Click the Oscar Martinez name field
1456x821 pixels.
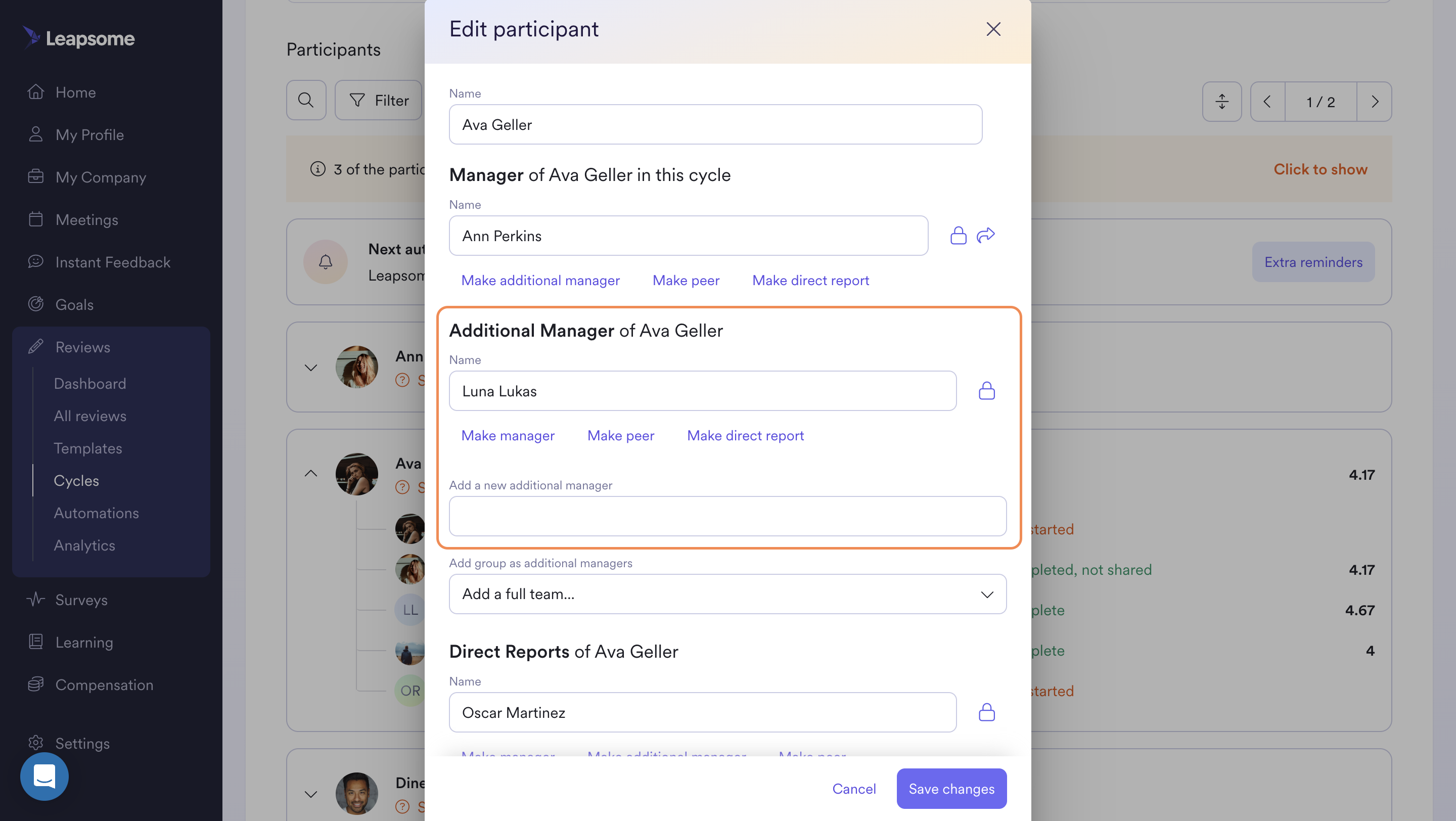[702, 712]
